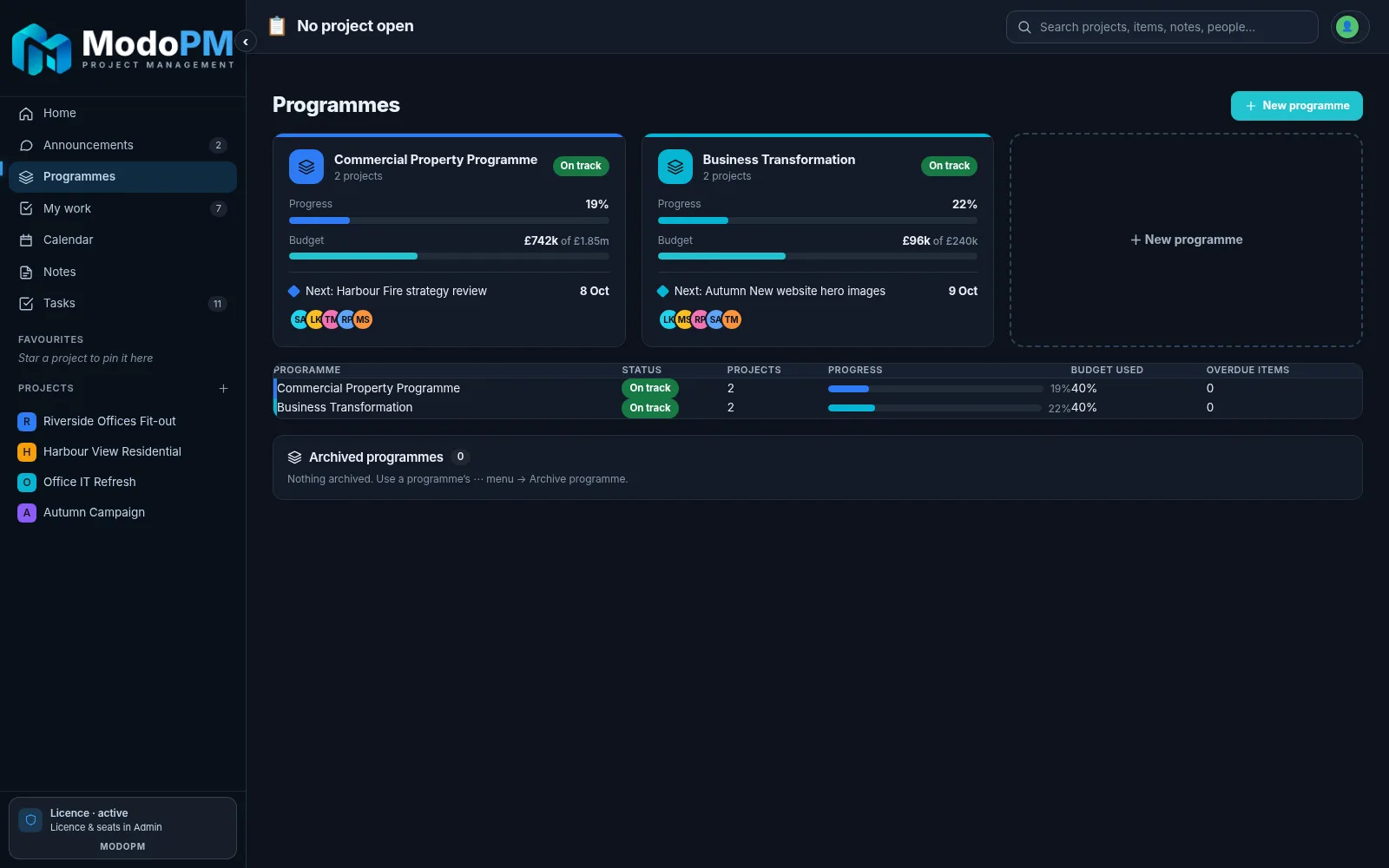Go to the Home menu item
This screenshot has height=868, width=1389.
pos(122,113)
